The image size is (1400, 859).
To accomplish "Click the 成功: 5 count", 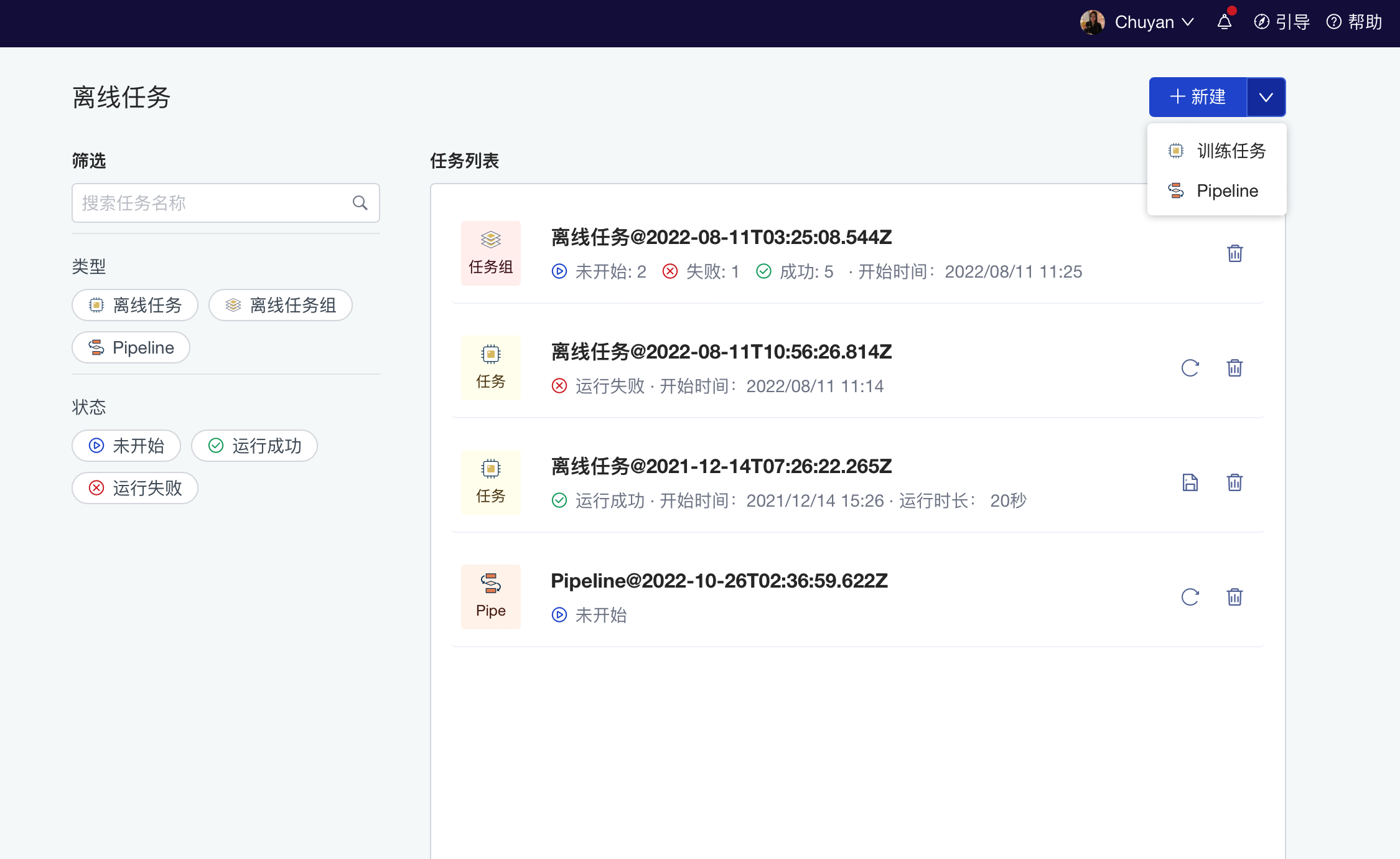I will click(x=795, y=271).
